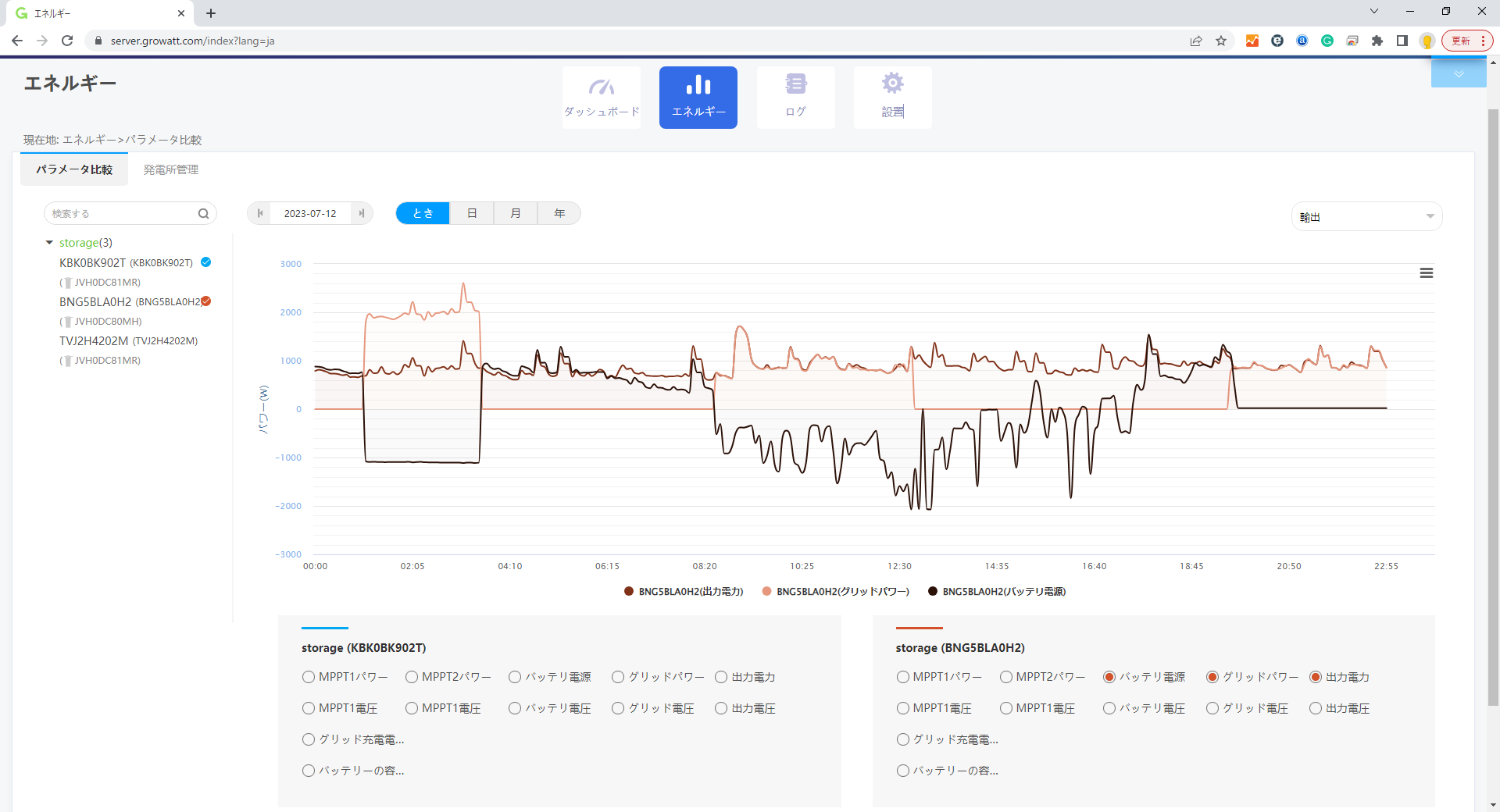Select device TVJ2H4202M in list
Image resolution: width=1500 pixels, height=812 pixels.
tap(94, 341)
